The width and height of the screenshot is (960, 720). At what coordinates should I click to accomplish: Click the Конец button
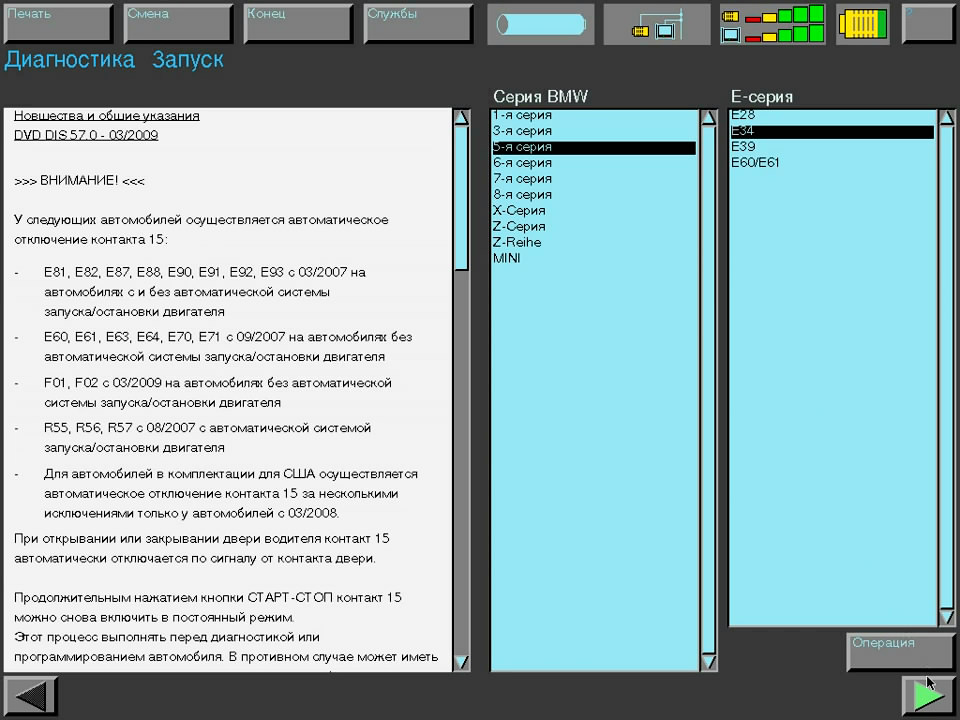pyautogui.click(x=299, y=23)
